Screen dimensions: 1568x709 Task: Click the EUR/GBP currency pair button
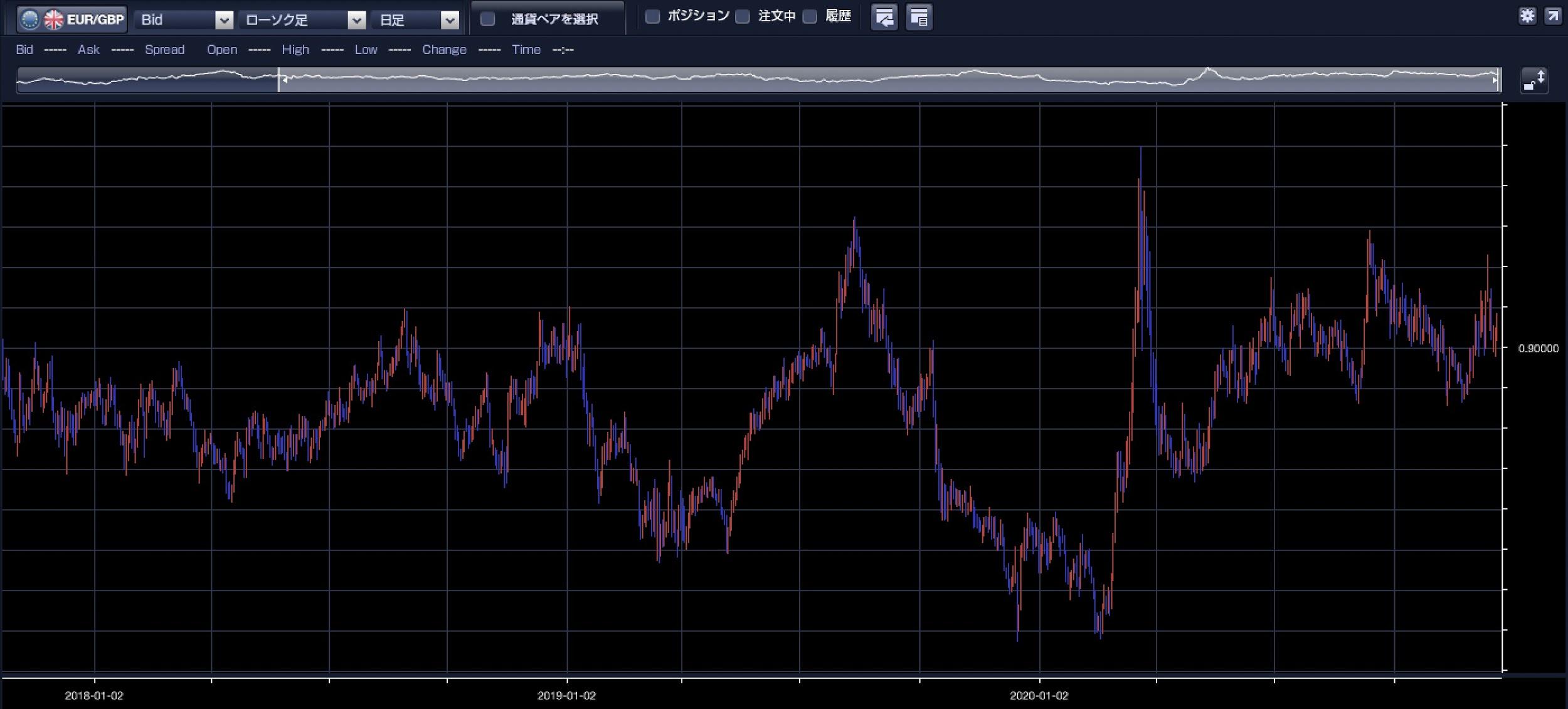click(x=72, y=19)
